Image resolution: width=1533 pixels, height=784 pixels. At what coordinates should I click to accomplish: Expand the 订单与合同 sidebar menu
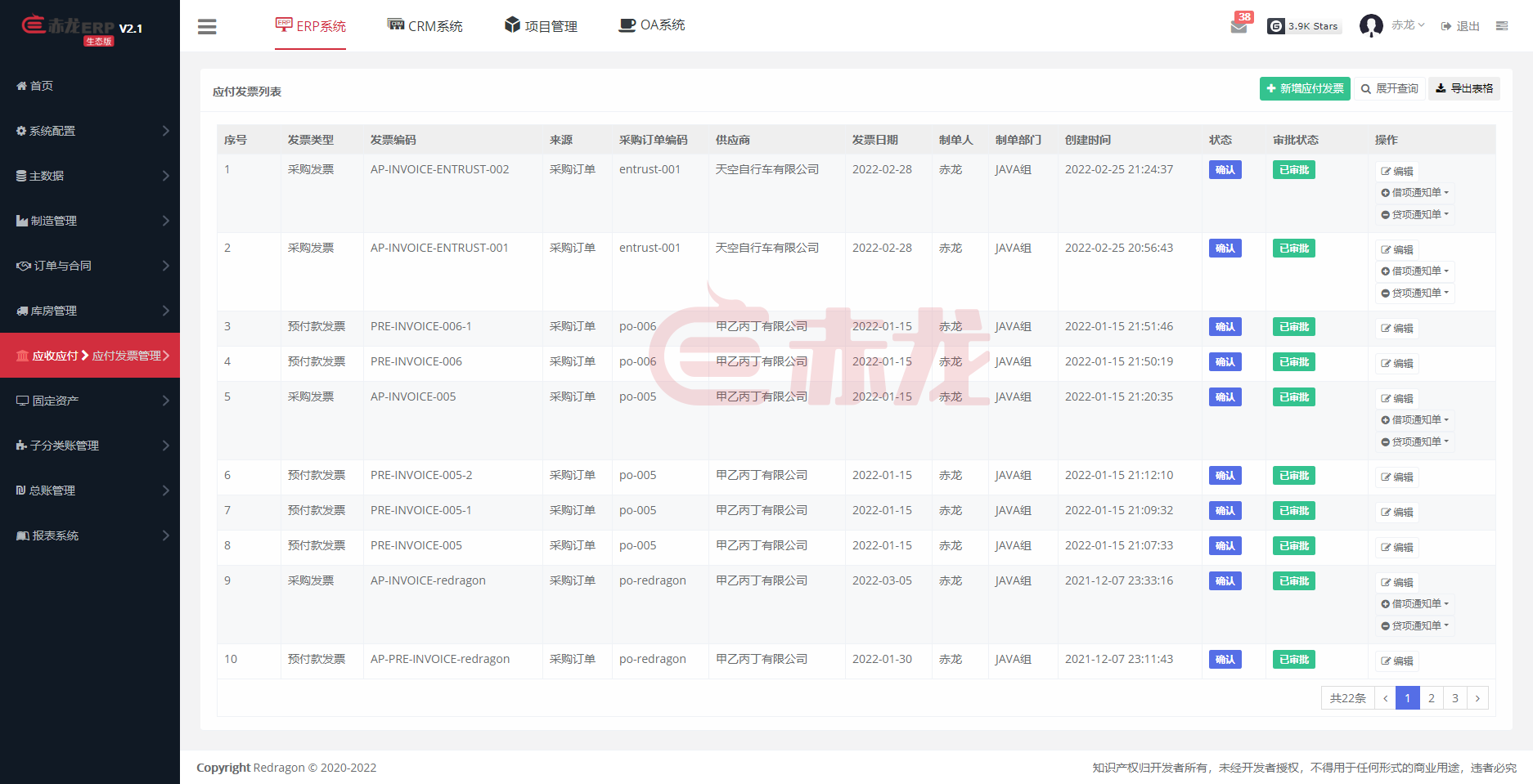(90, 266)
